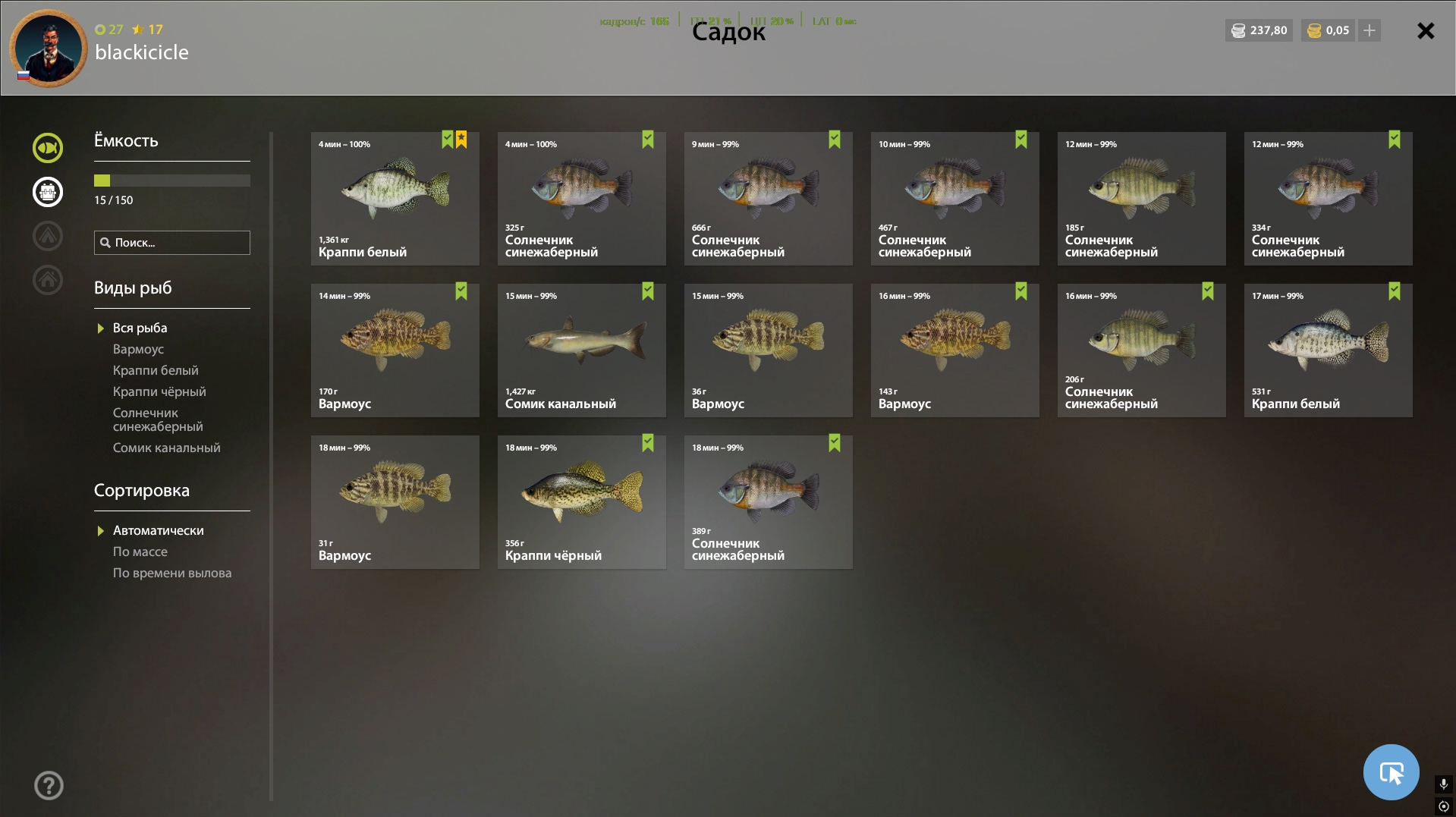Click the blue cursor button in the corner
Viewport: 1456px width, 817px height.
coord(1391,772)
